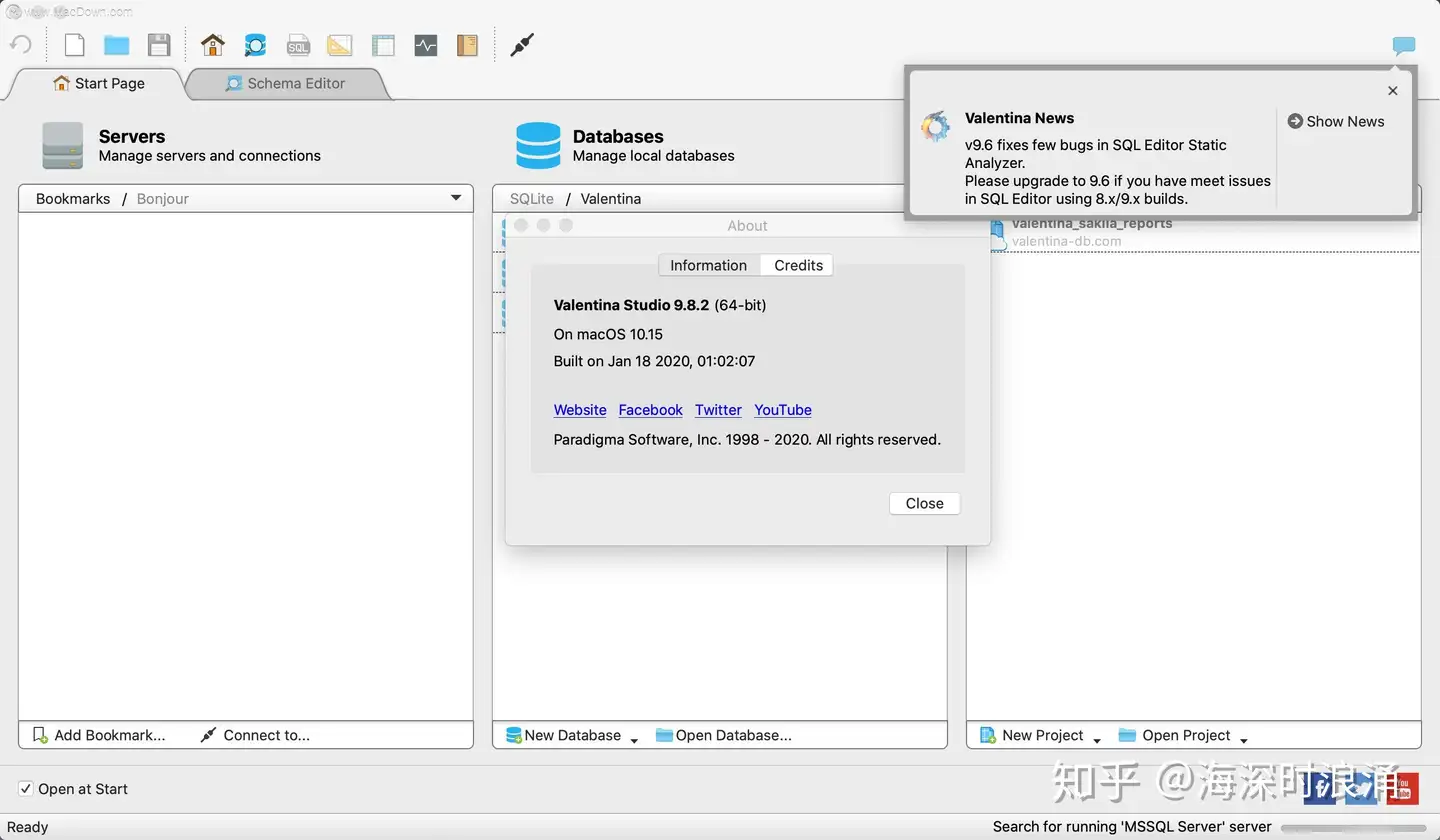Open the brown notebook toolbar icon

click(x=467, y=45)
